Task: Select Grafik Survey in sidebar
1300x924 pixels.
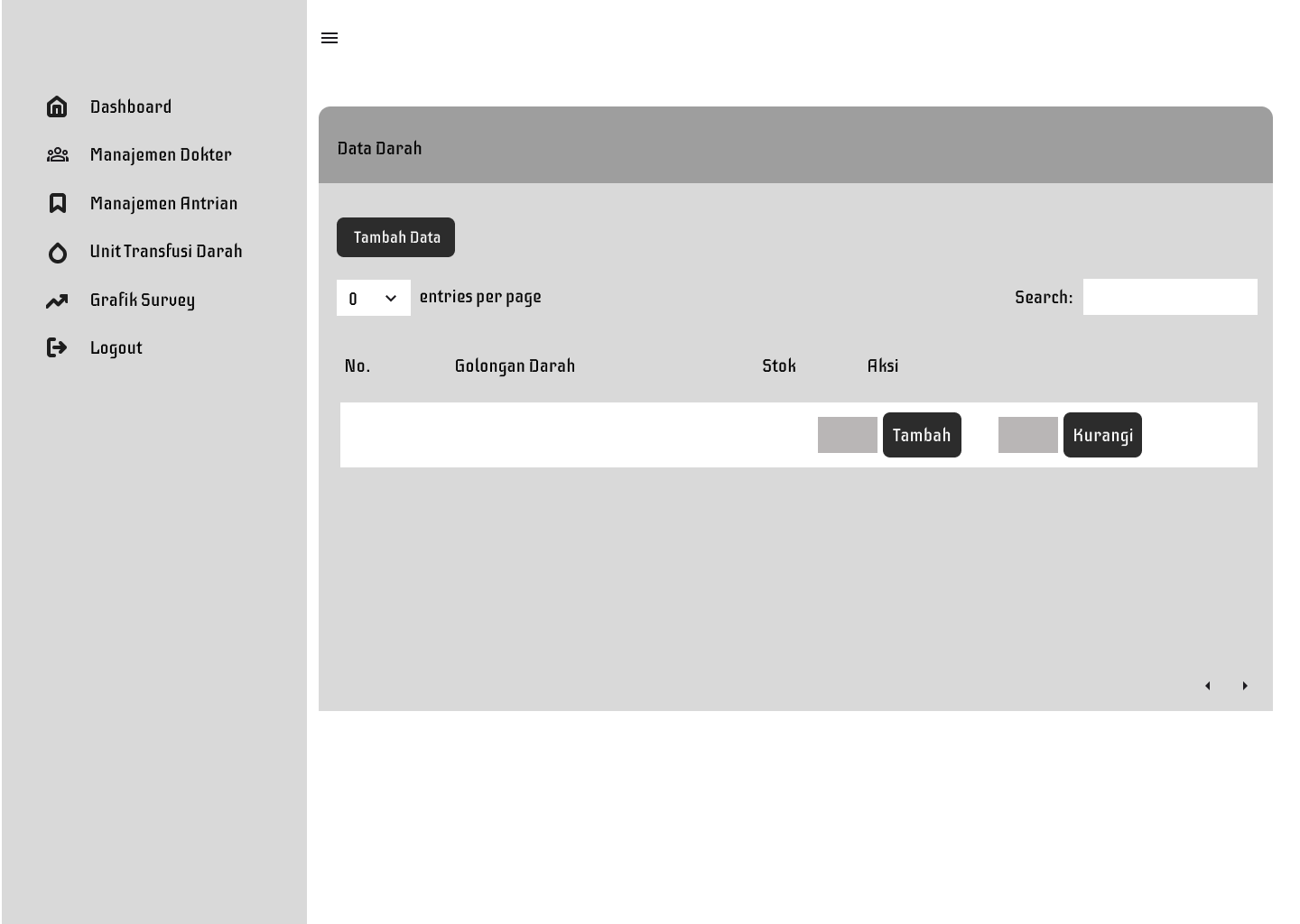Action: (x=143, y=300)
